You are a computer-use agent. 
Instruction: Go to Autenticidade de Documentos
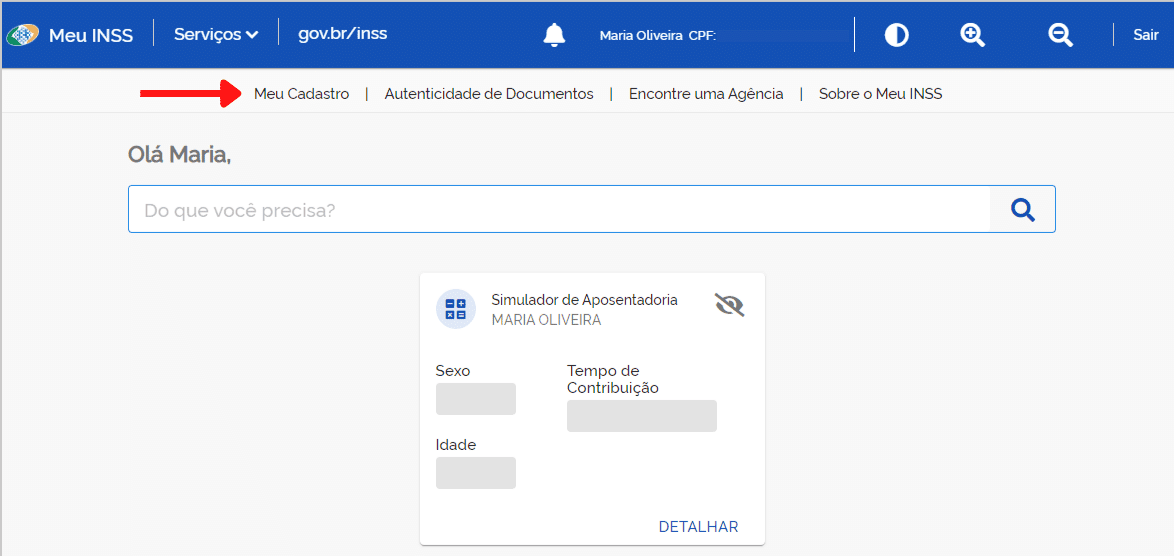pos(489,94)
